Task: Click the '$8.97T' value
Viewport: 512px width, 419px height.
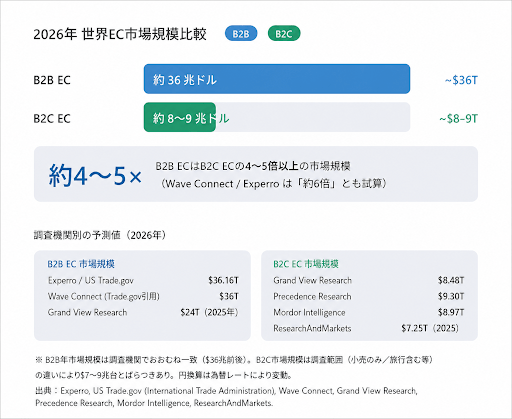Action: click(x=451, y=312)
